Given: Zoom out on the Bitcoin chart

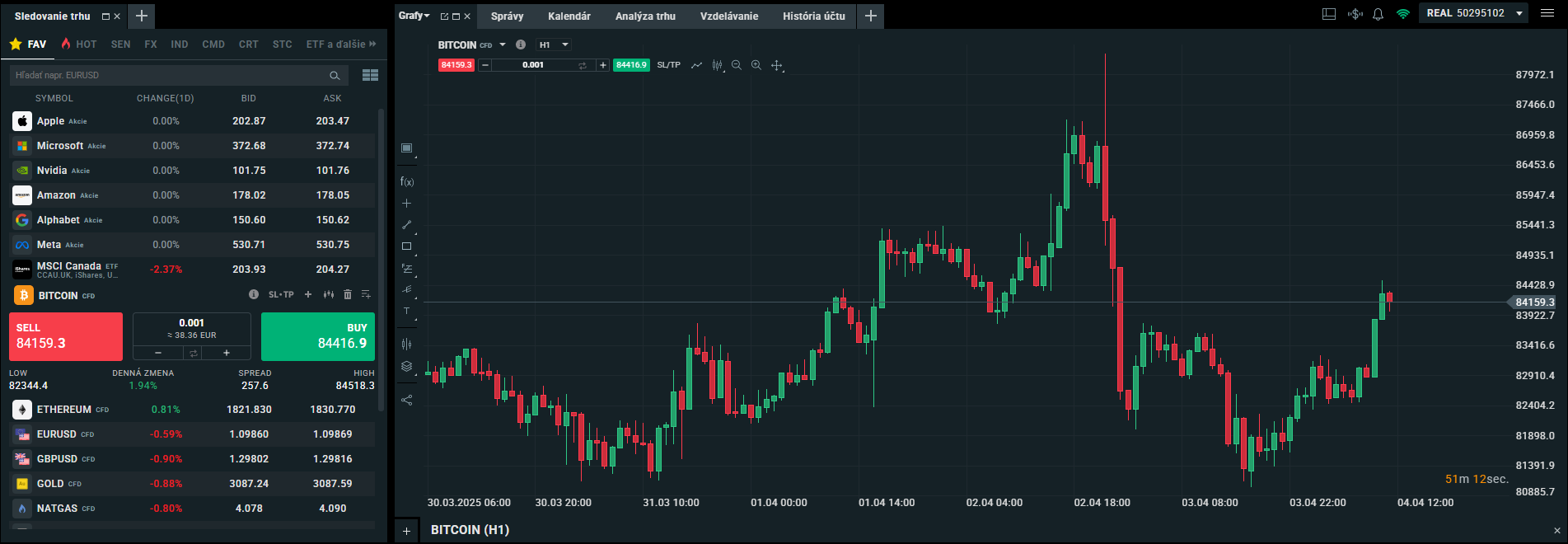Looking at the screenshot, I should point(736,65).
